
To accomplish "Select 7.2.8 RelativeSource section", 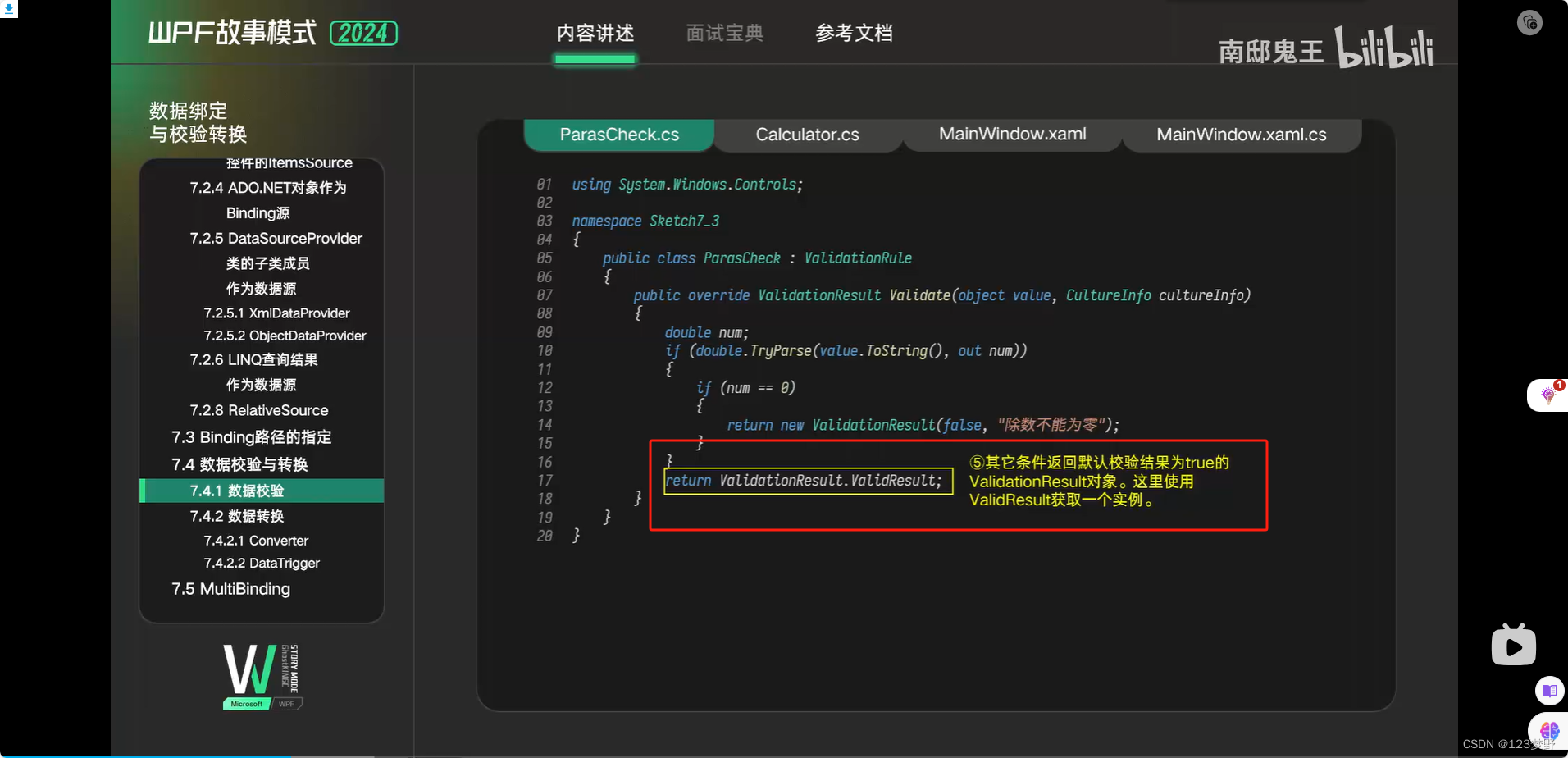I will click(259, 410).
